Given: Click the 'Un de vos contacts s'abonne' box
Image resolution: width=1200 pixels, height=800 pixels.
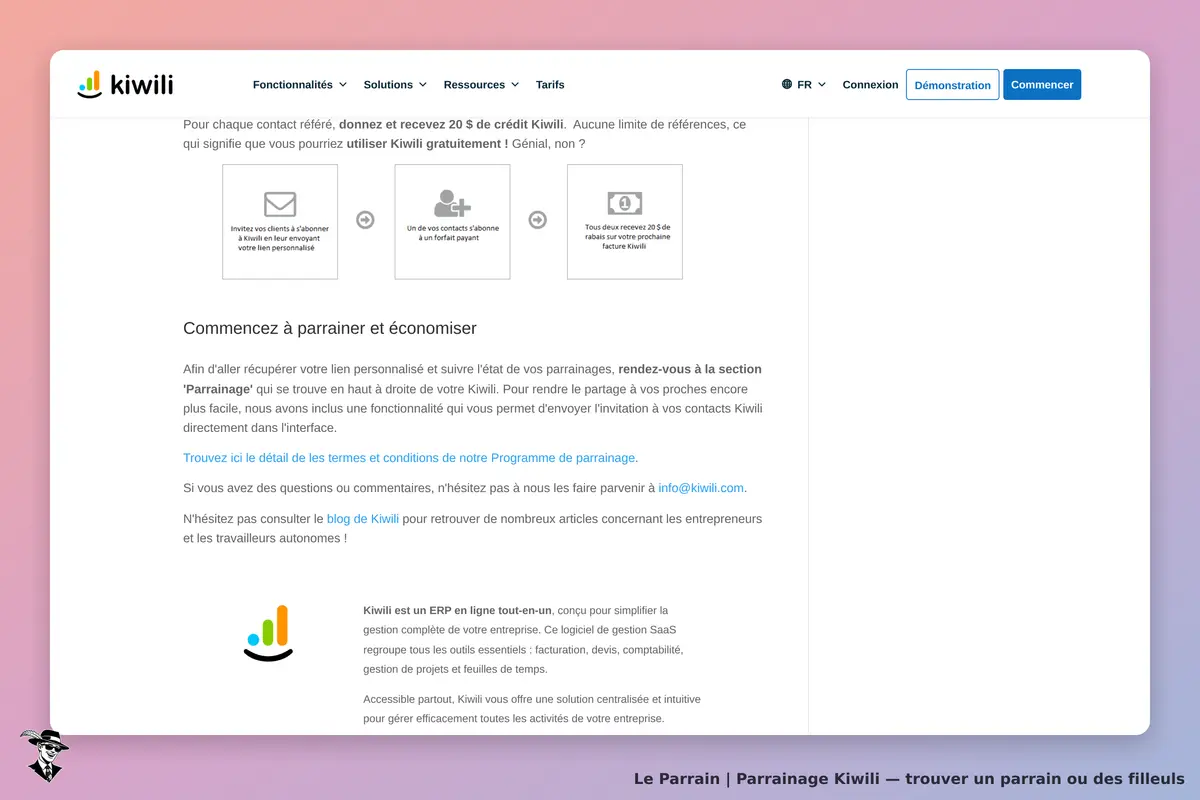Looking at the screenshot, I should 452,222.
